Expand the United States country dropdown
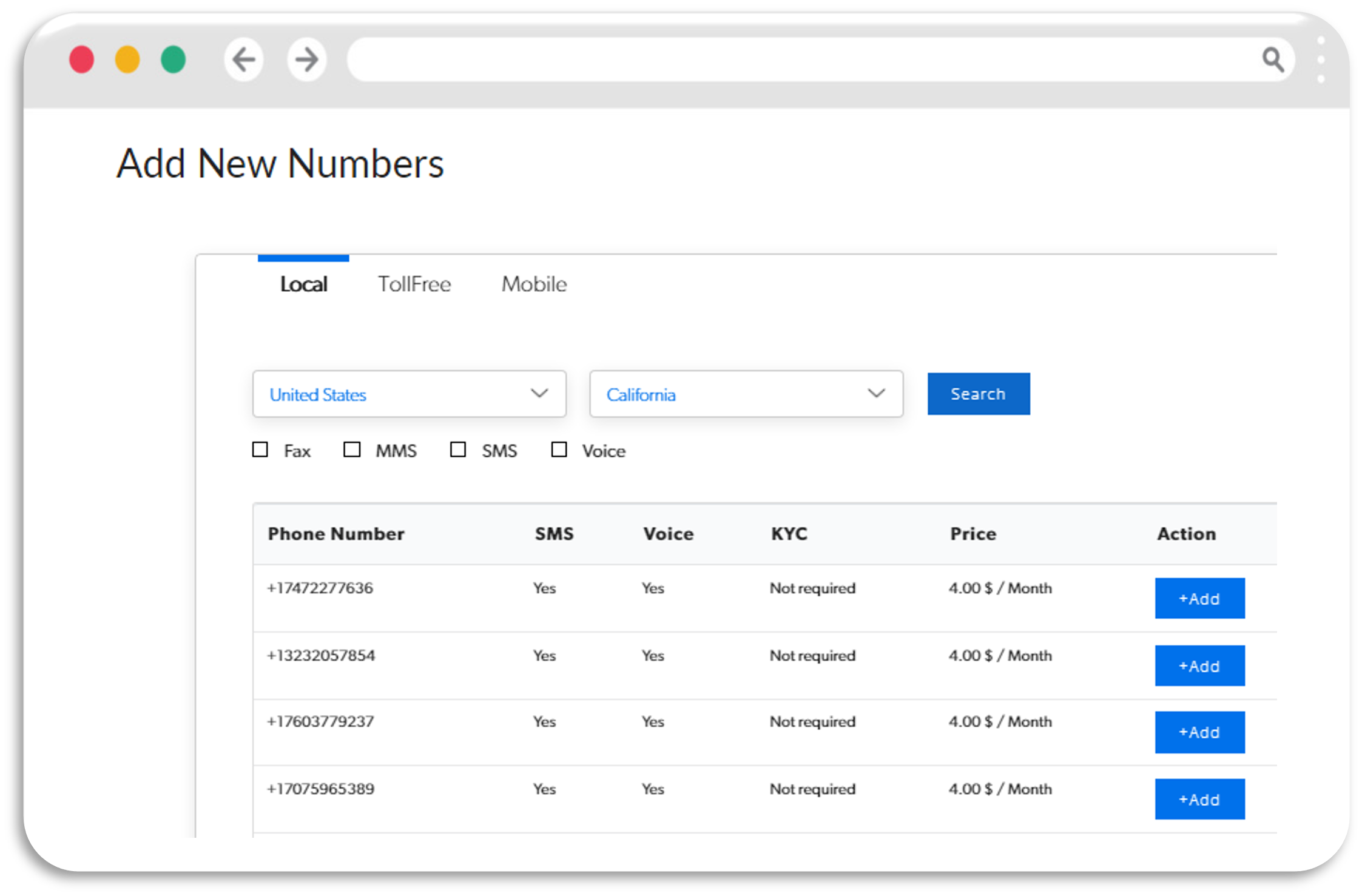The image size is (1362, 896). (x=410, y=394)
